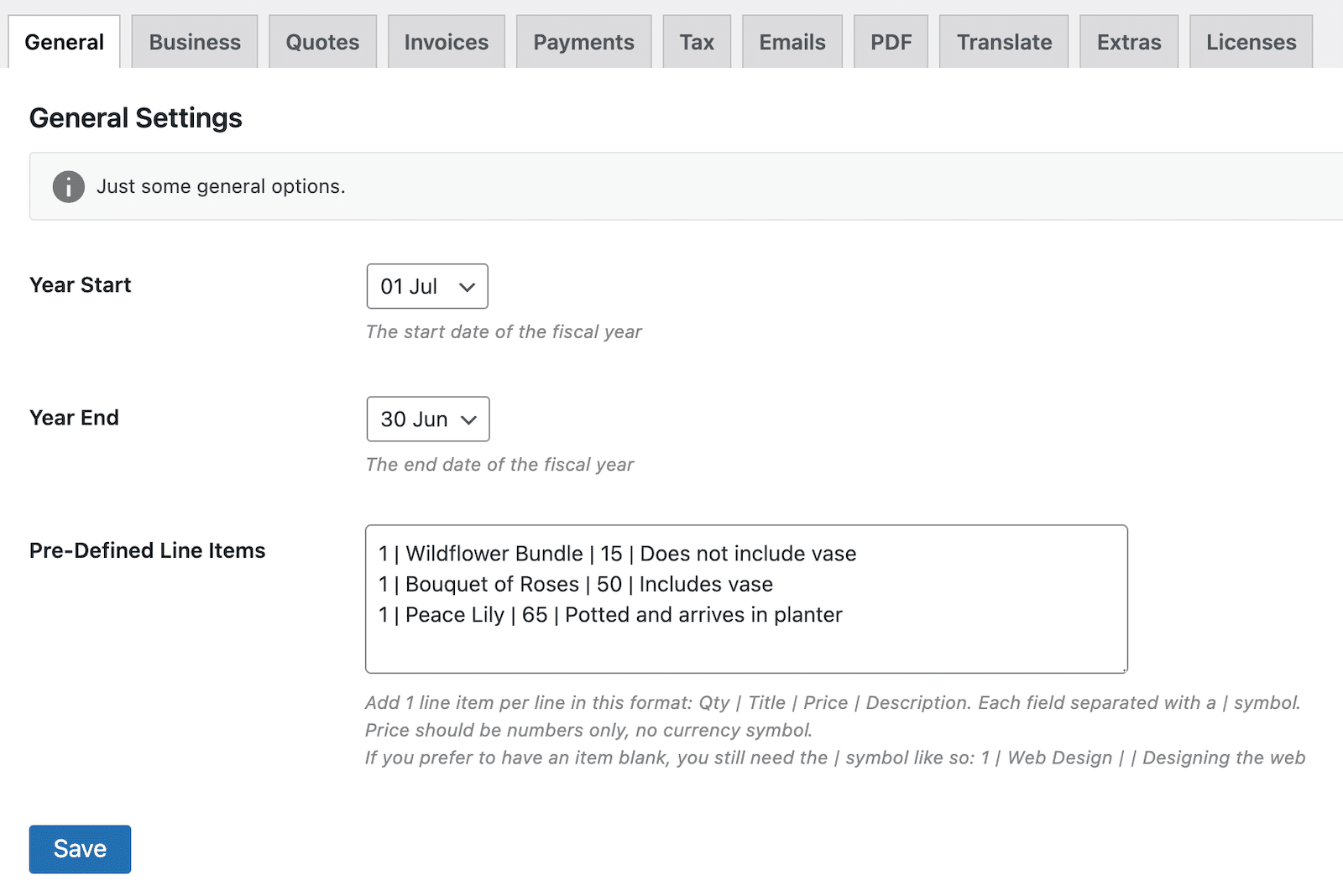Viewport: 1343px width, 896px height.
Task: Select the Payments tab
Action: 584,42
